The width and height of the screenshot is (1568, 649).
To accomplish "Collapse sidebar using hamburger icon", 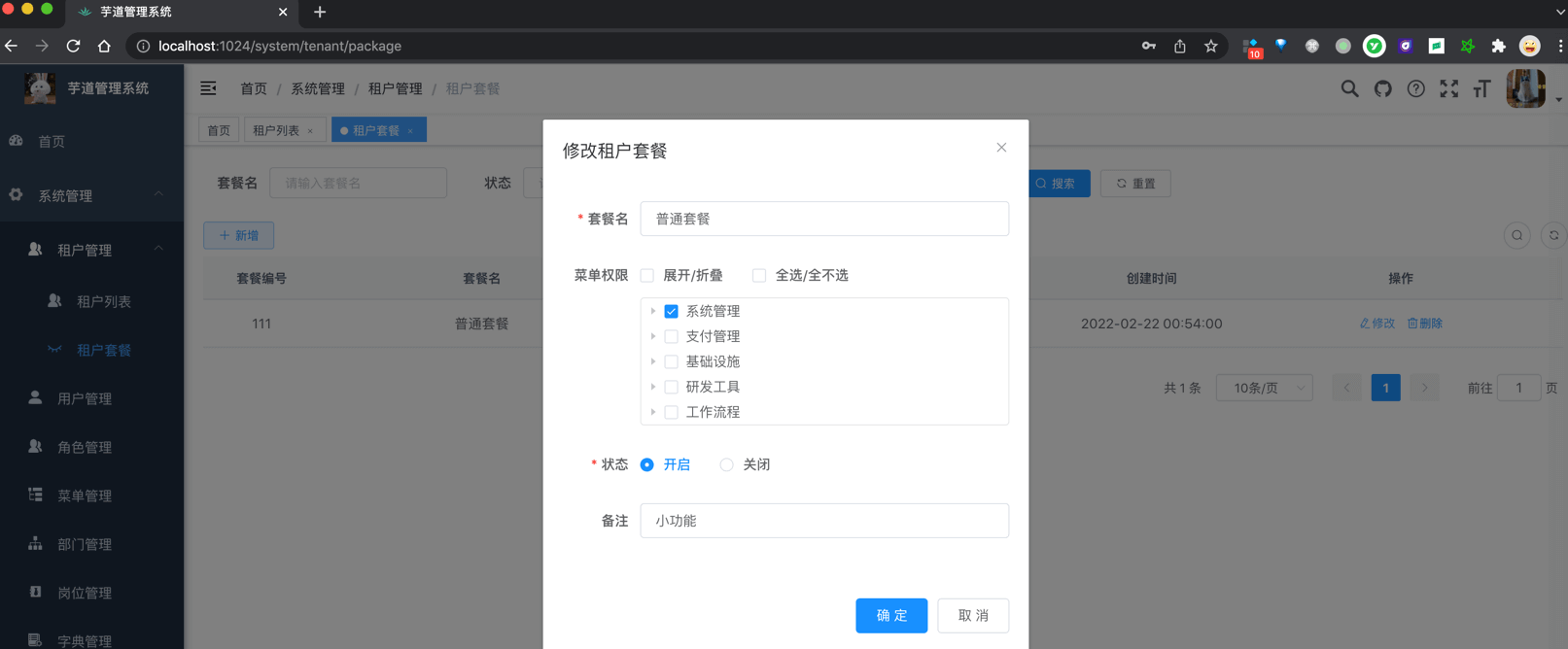I will click(x=208, y=88).
